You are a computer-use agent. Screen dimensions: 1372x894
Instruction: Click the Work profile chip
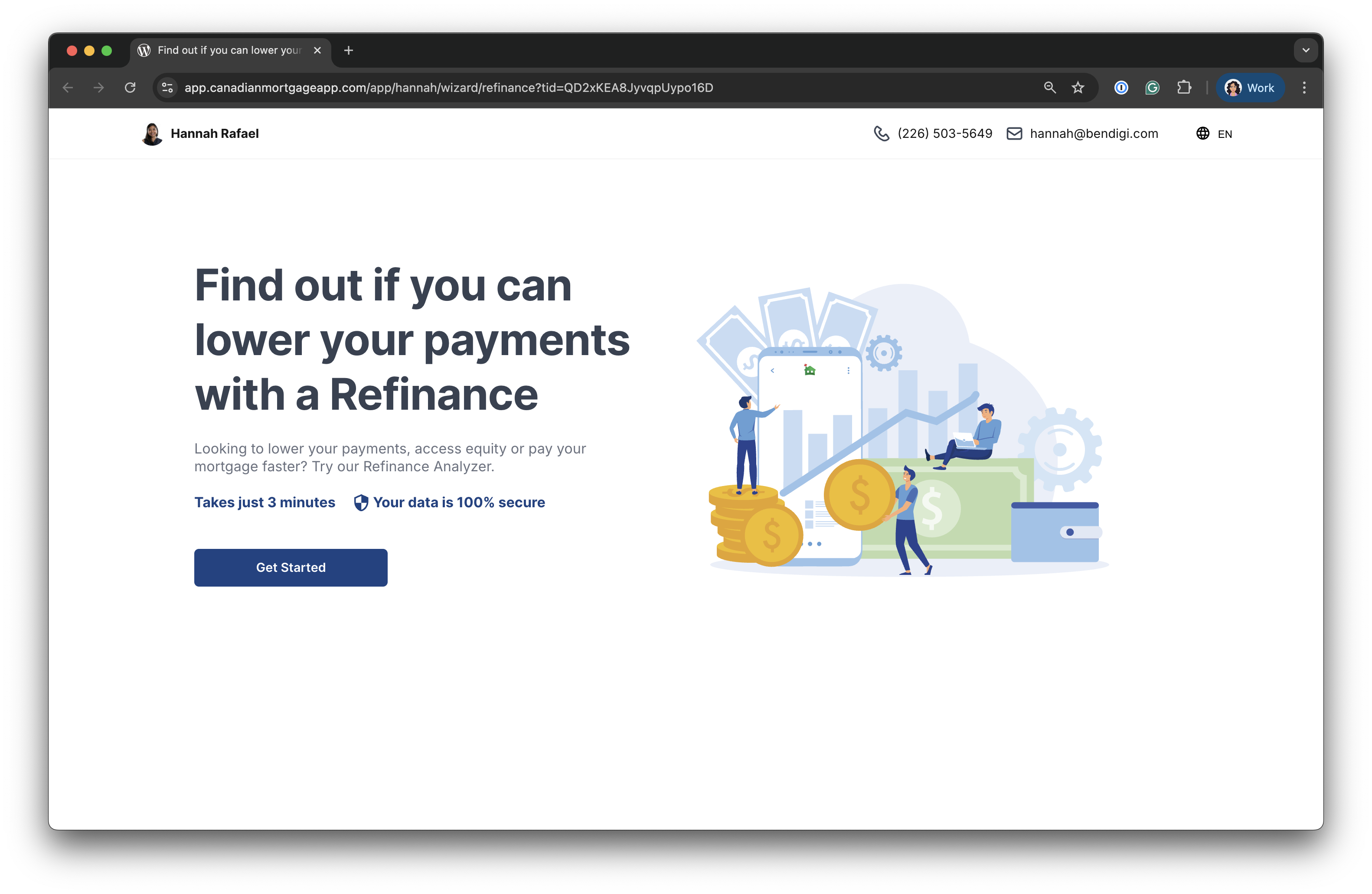1250,88
